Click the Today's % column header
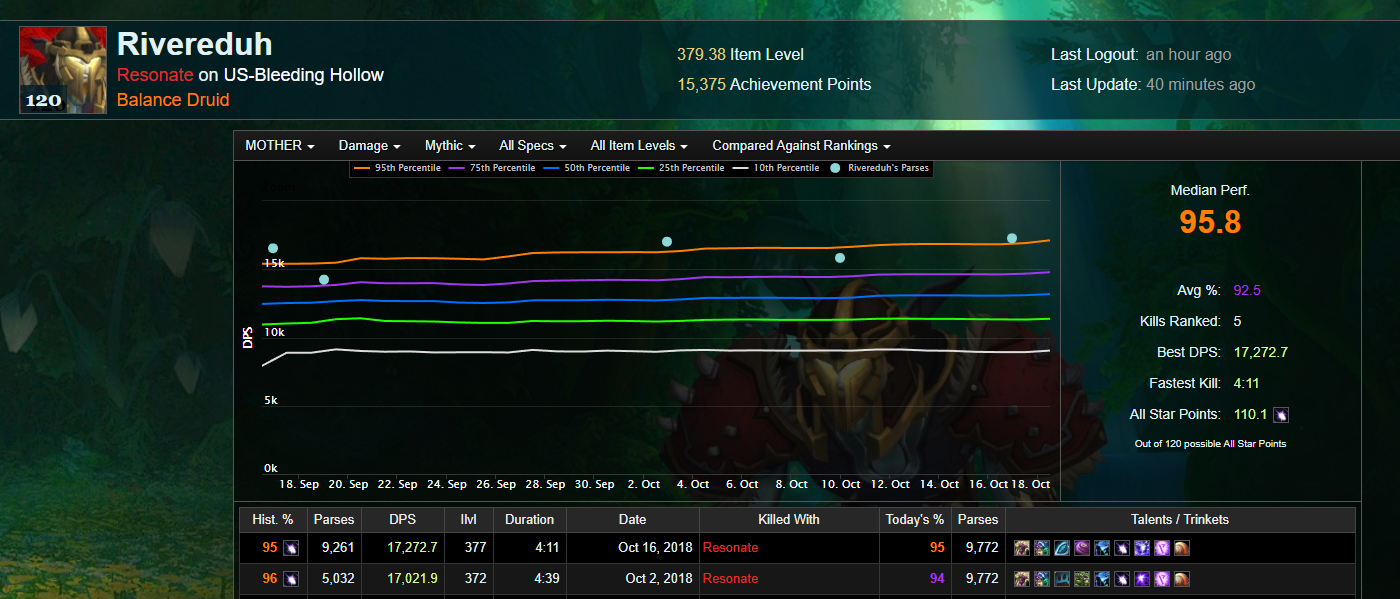The width and height of the screenshot is (1400, 599). (x=915, y=520)
